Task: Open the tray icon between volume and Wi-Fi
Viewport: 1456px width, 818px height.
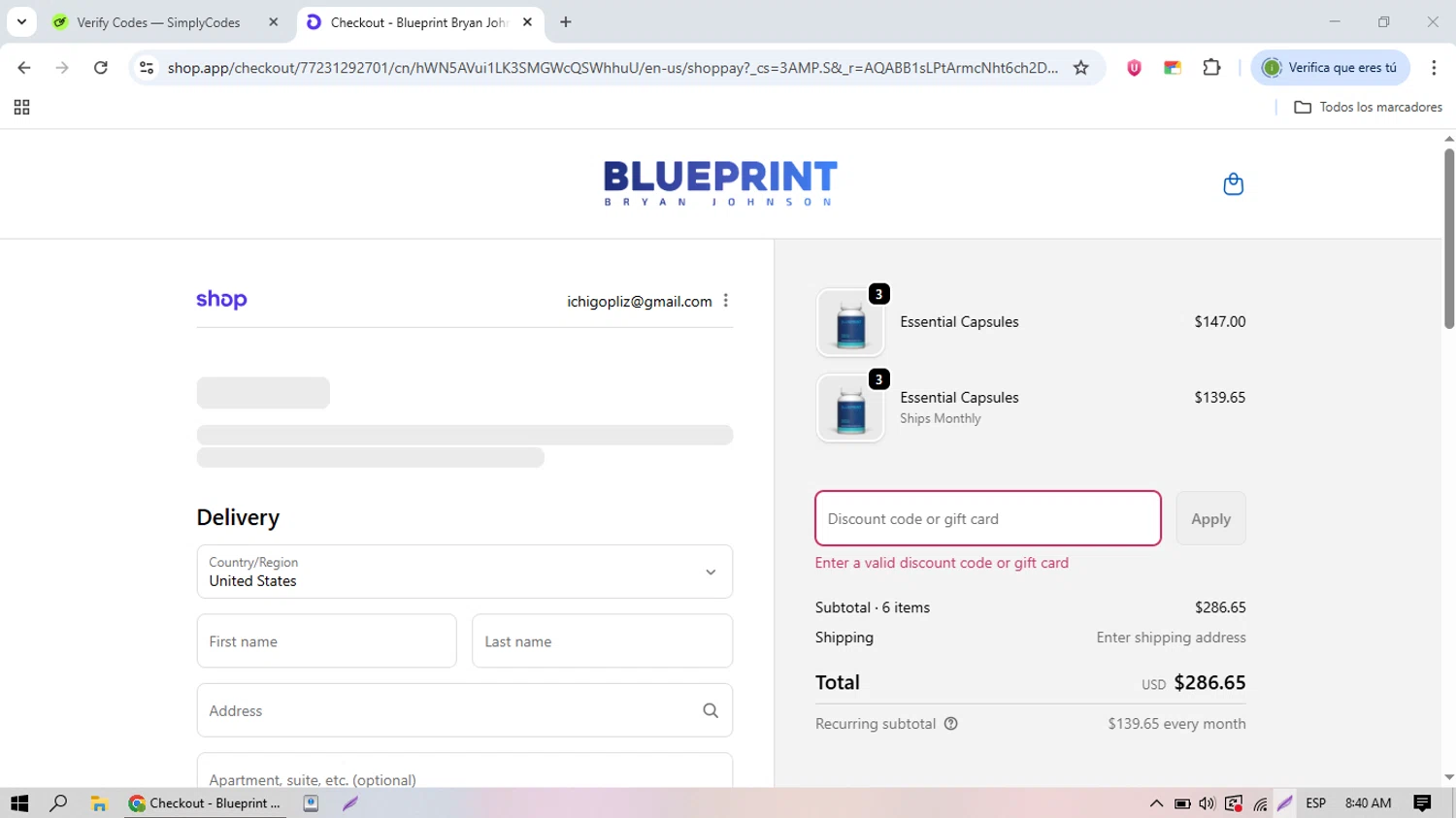Action: (x=1234, y=803)
